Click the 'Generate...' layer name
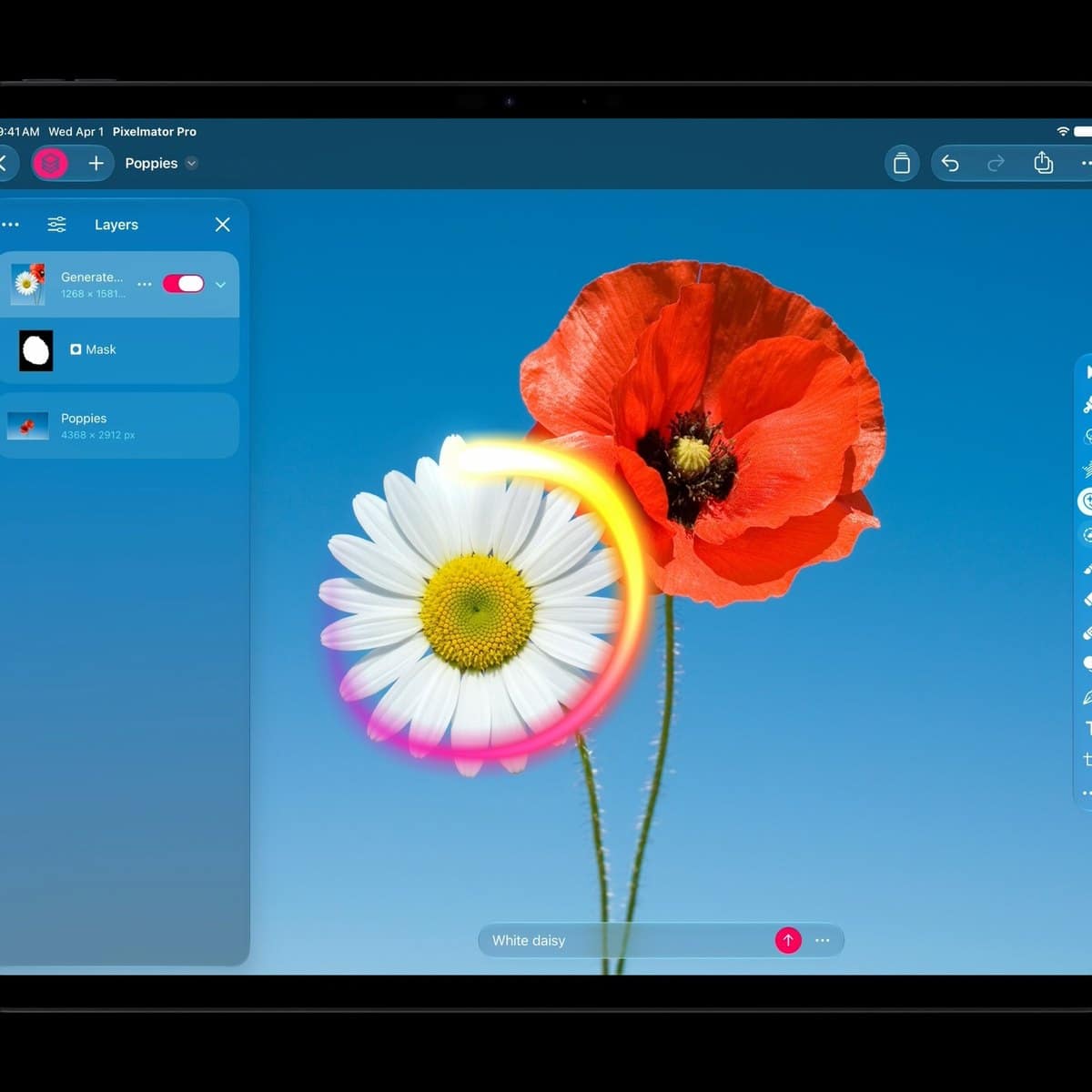The image size is (1092, 1092). pyautogui.click(x=92, y=277)
